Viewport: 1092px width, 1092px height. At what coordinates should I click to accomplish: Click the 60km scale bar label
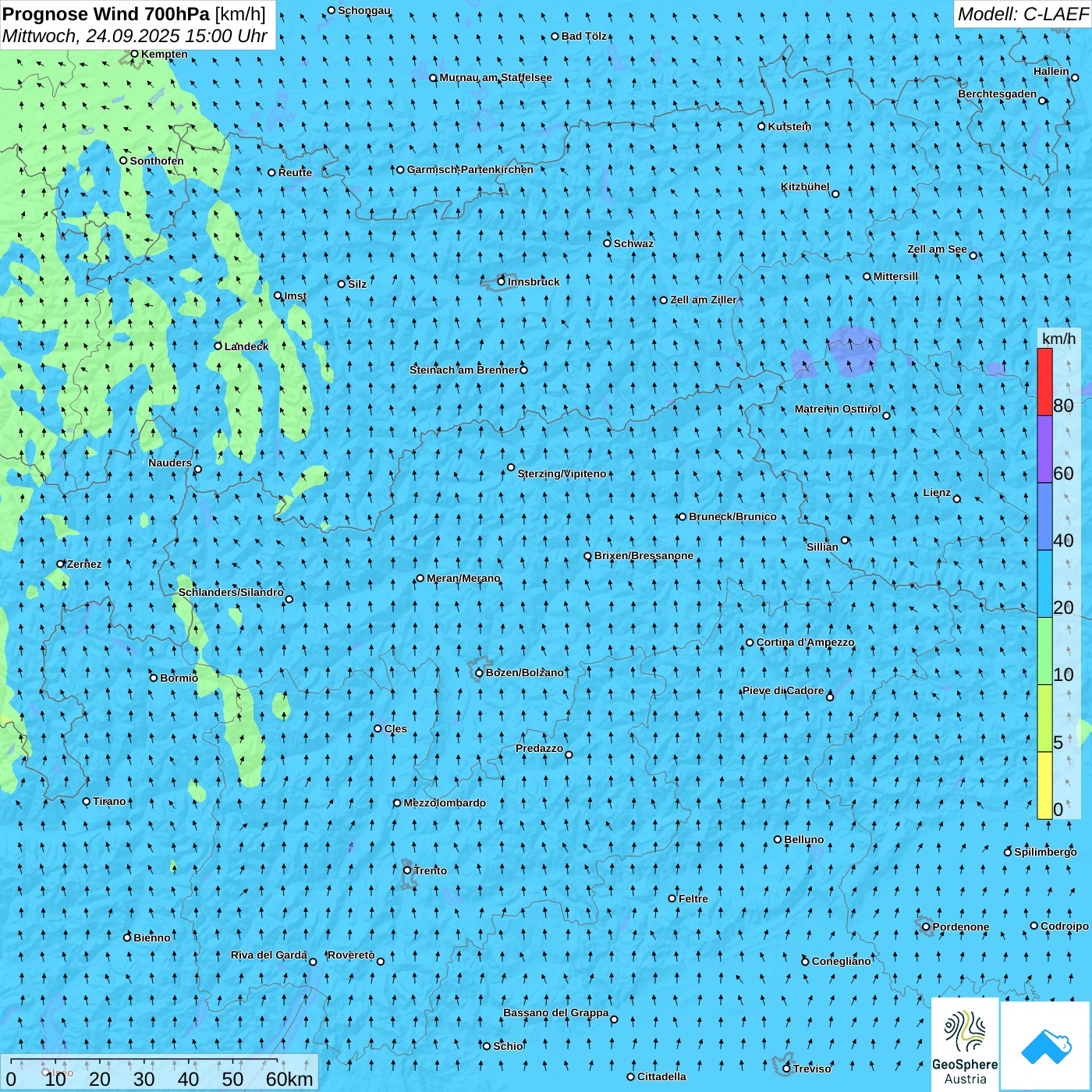pos(289,1079)
